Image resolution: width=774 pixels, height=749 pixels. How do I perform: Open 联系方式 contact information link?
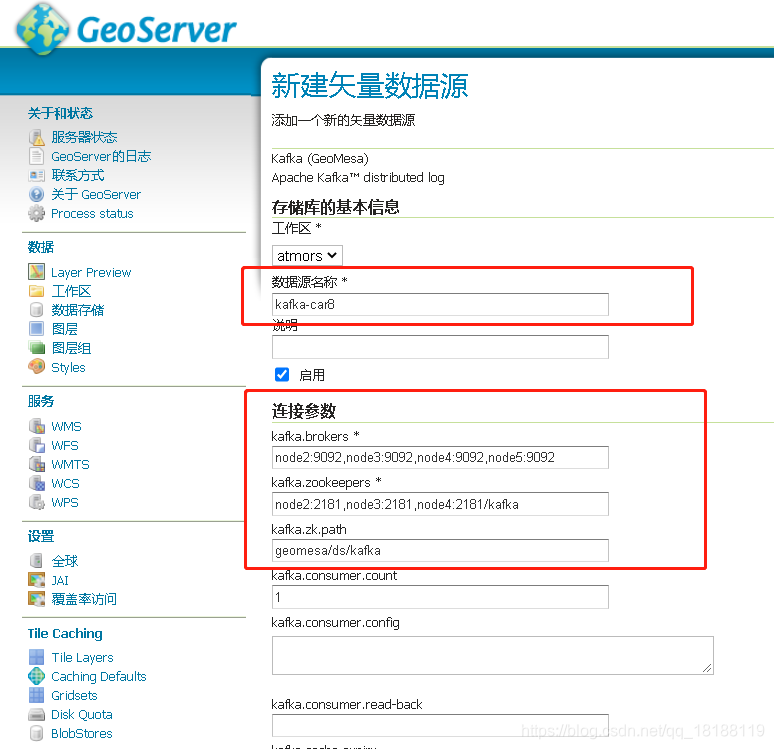[x=77, y=175]
